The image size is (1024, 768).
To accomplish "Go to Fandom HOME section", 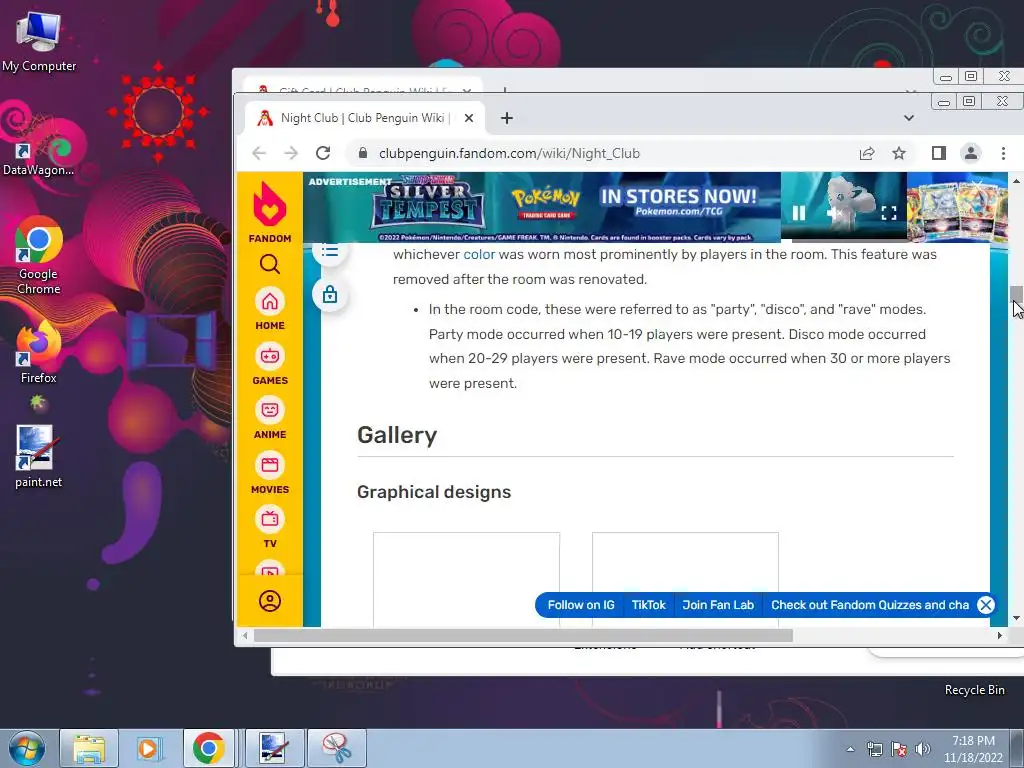I will [x=270, y=309].
